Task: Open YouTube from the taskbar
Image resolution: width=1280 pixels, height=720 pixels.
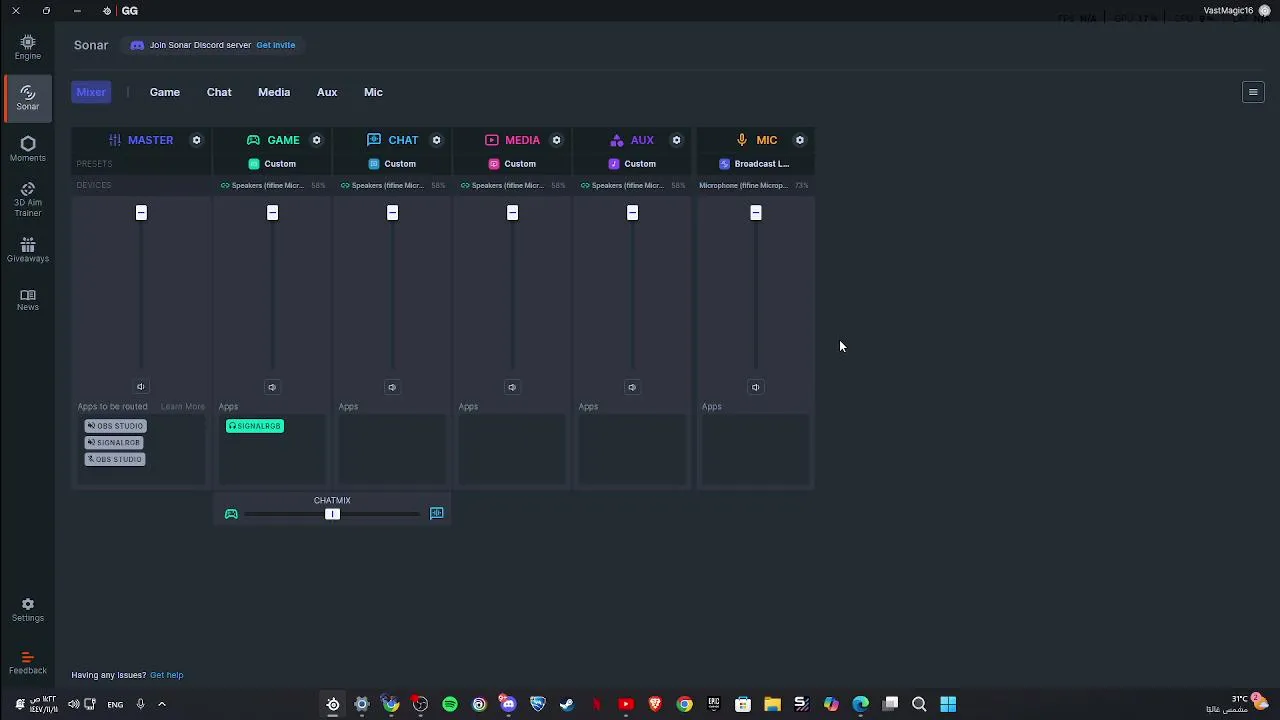Action: coord(626,704)
